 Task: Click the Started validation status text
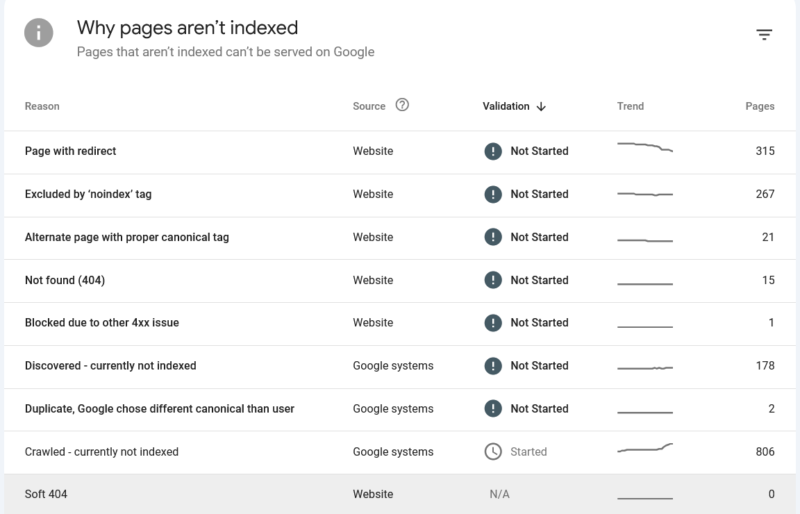(x=529, y=452)
